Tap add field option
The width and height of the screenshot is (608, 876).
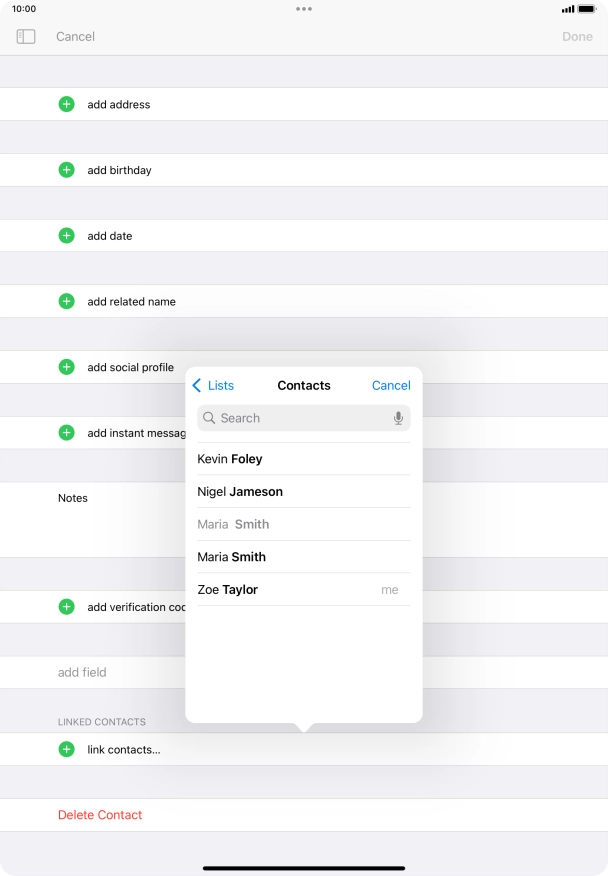coord(82,672)
